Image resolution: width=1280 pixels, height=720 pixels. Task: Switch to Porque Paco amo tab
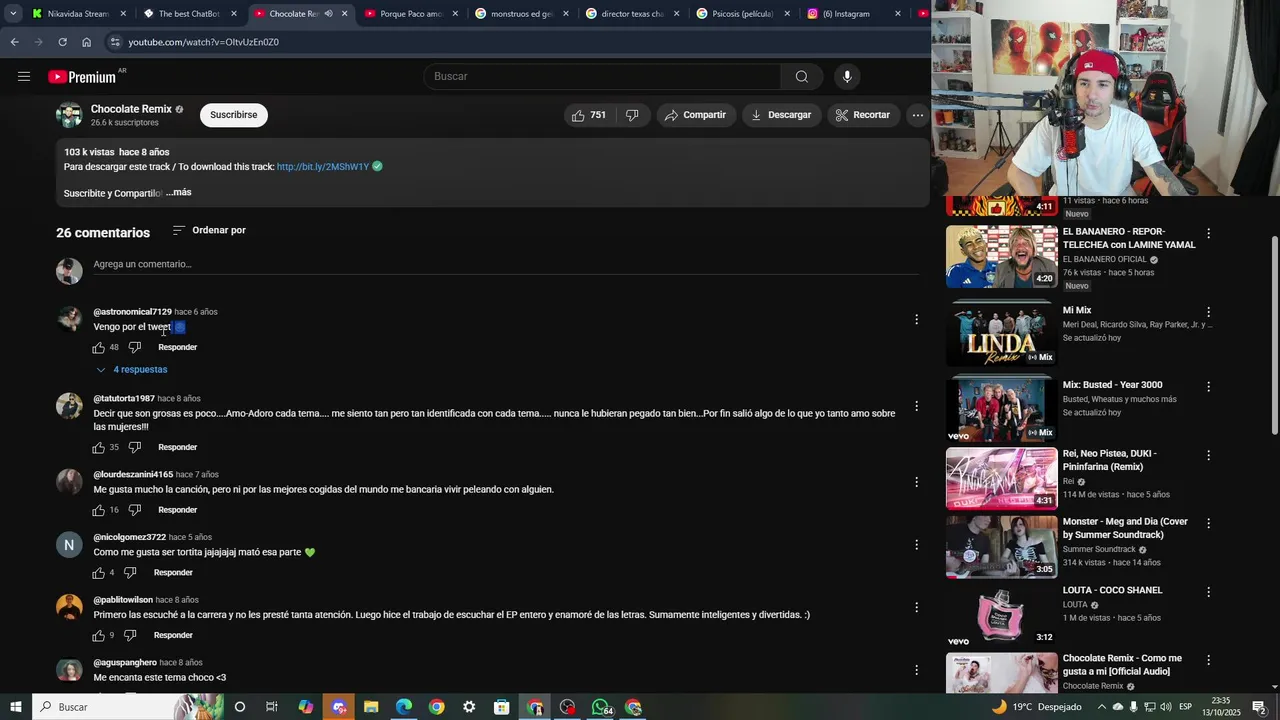(x=411, y=14)
